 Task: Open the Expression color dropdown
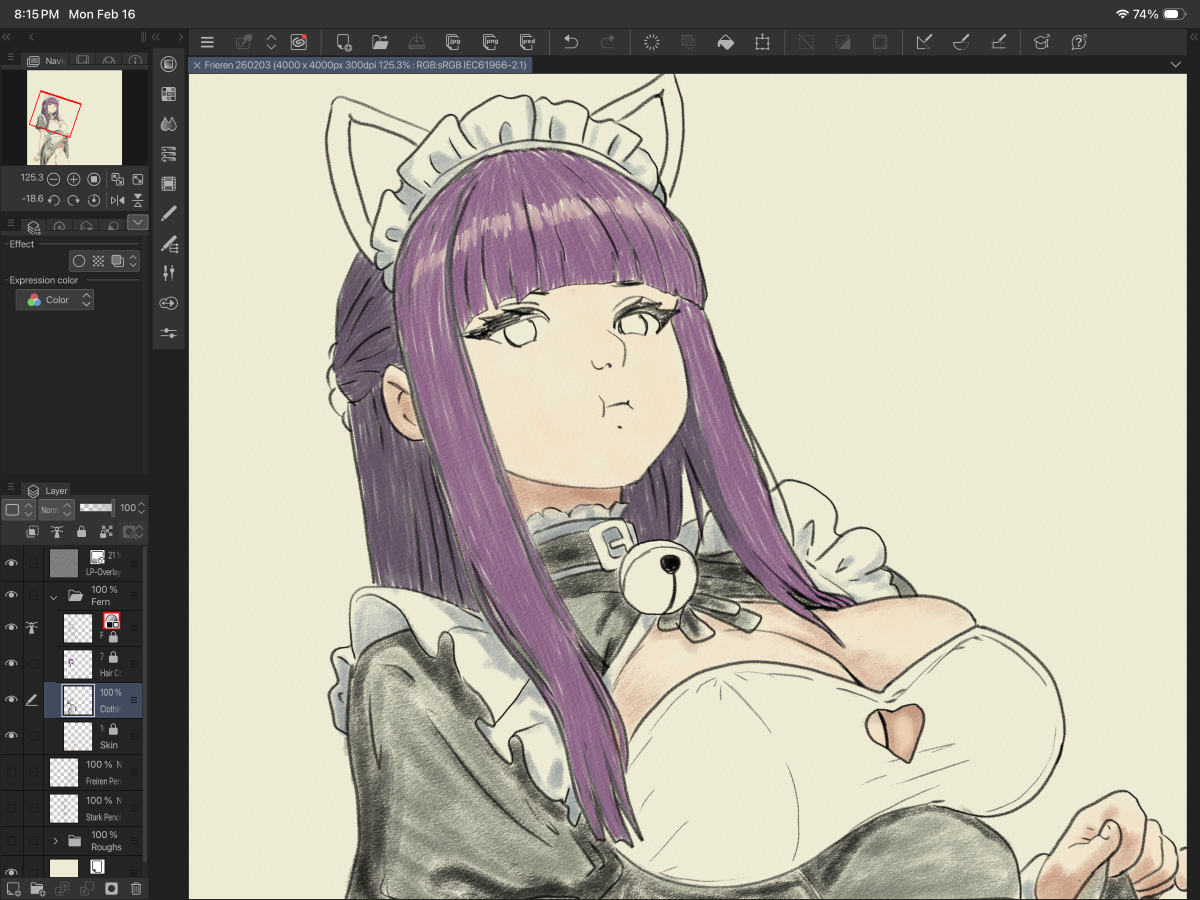(x=56, y=300)
